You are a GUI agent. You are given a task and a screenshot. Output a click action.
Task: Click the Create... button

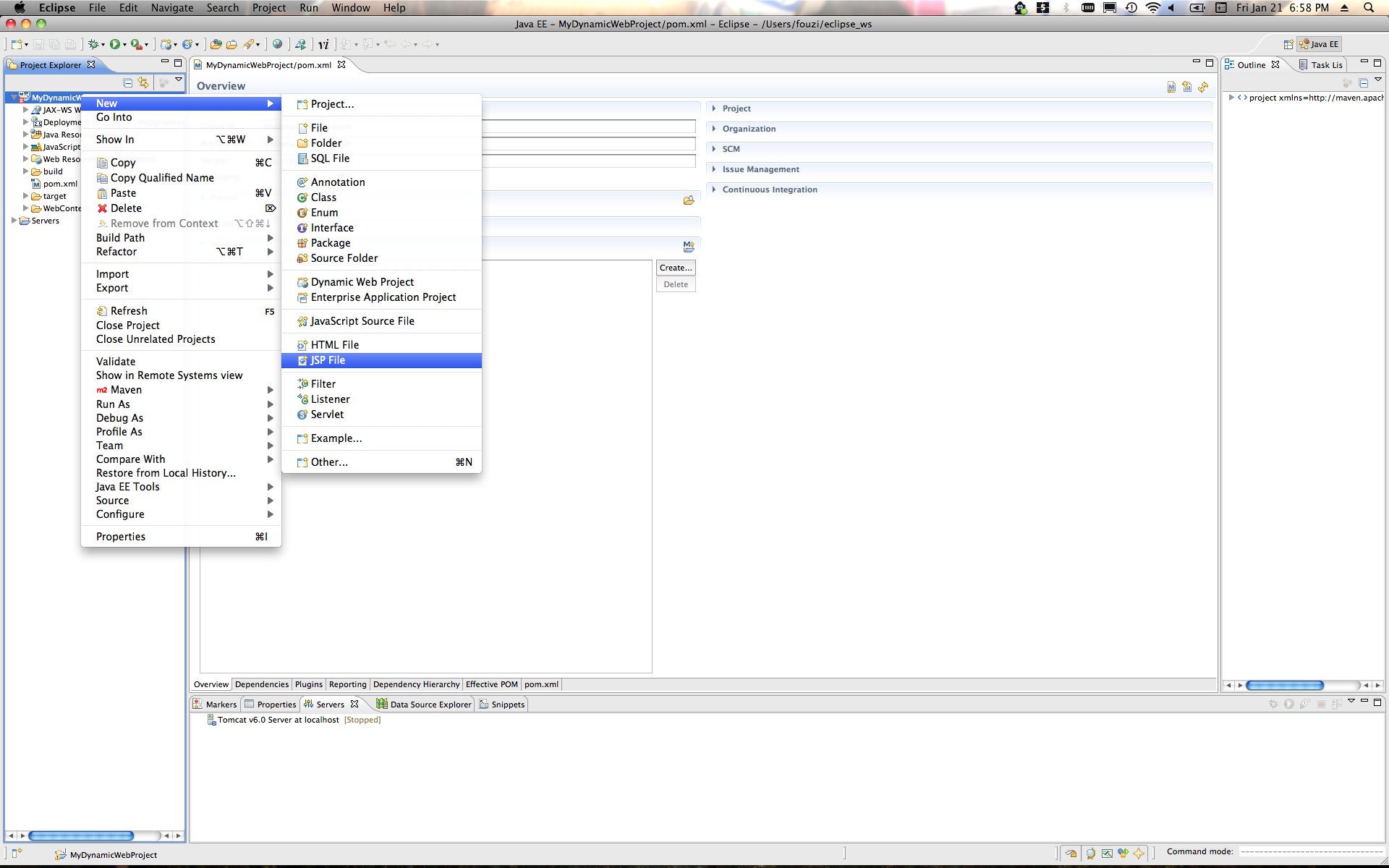pyautogui.click(x=676, y=268)
